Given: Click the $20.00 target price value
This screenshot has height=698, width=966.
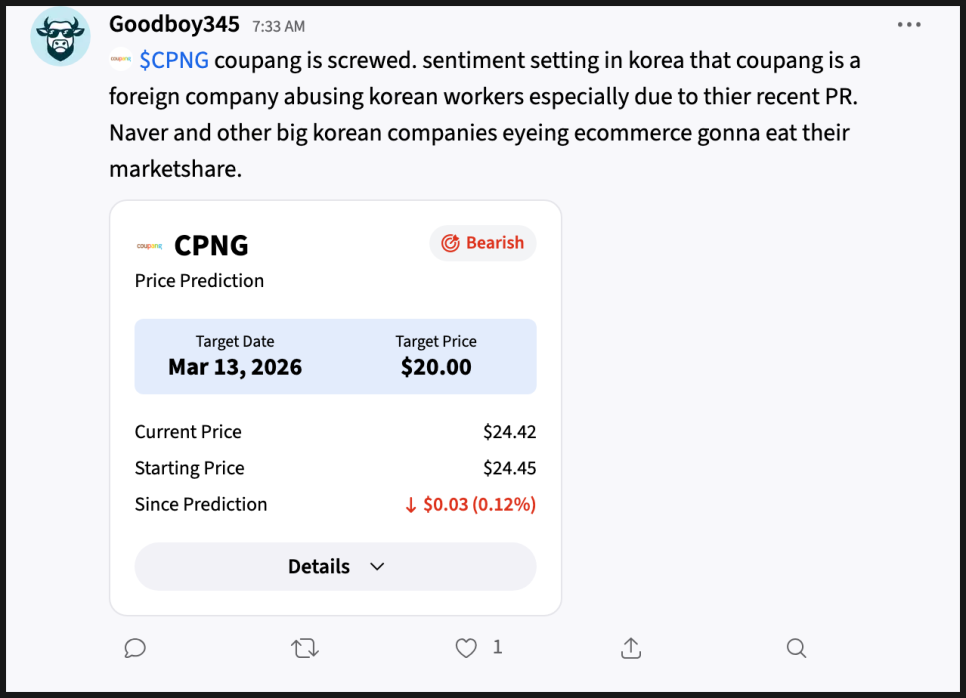Looking at the screenshot, I should tap(436, 366).
